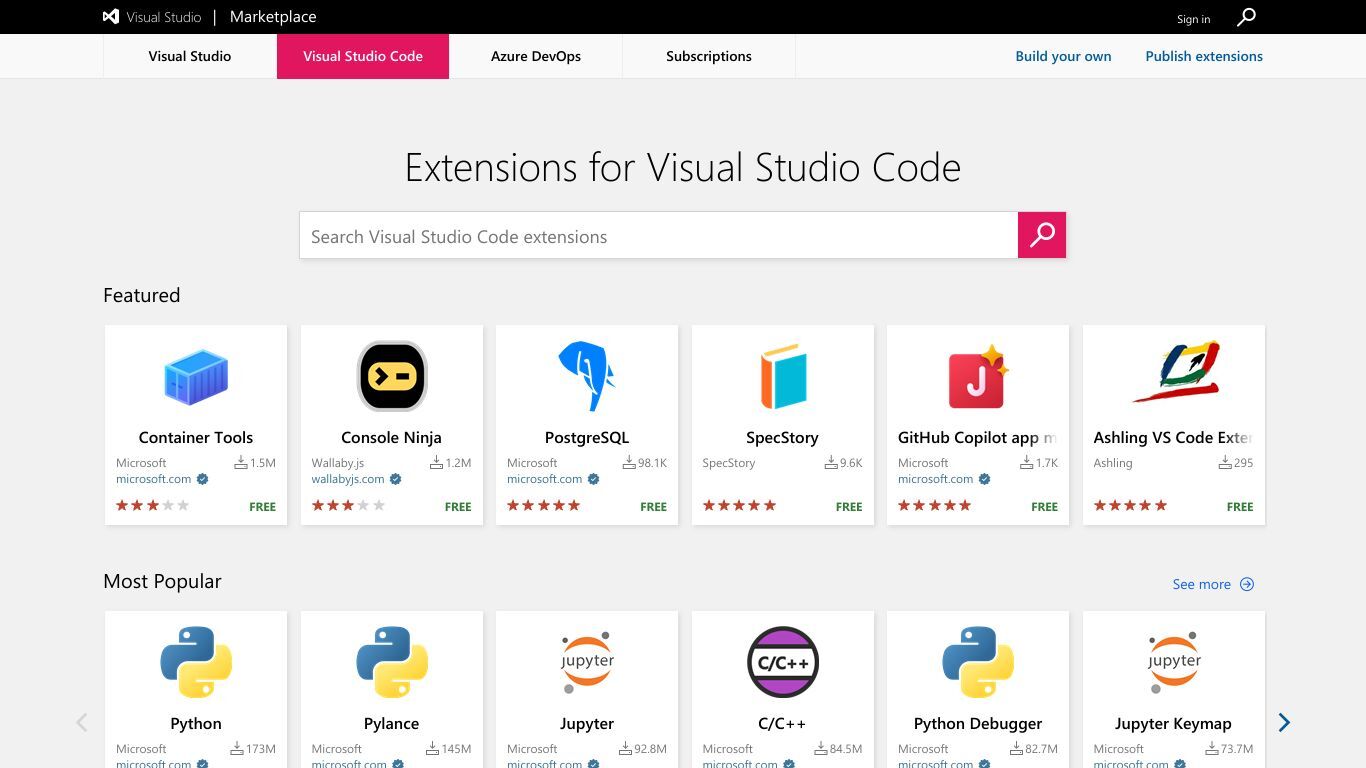The image size is (1366, 768).
Task: Open the C/C++ extension icon
Action: pos(783,662)
